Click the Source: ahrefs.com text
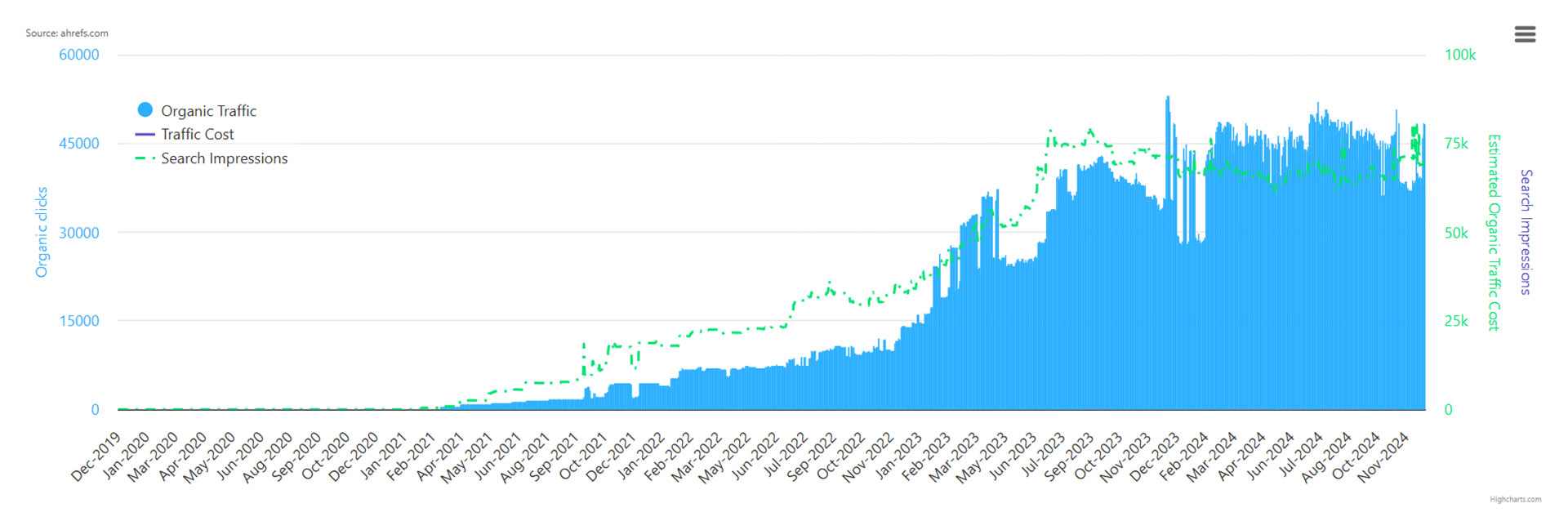Viewport: 1568px width, 521px height. 66,33
